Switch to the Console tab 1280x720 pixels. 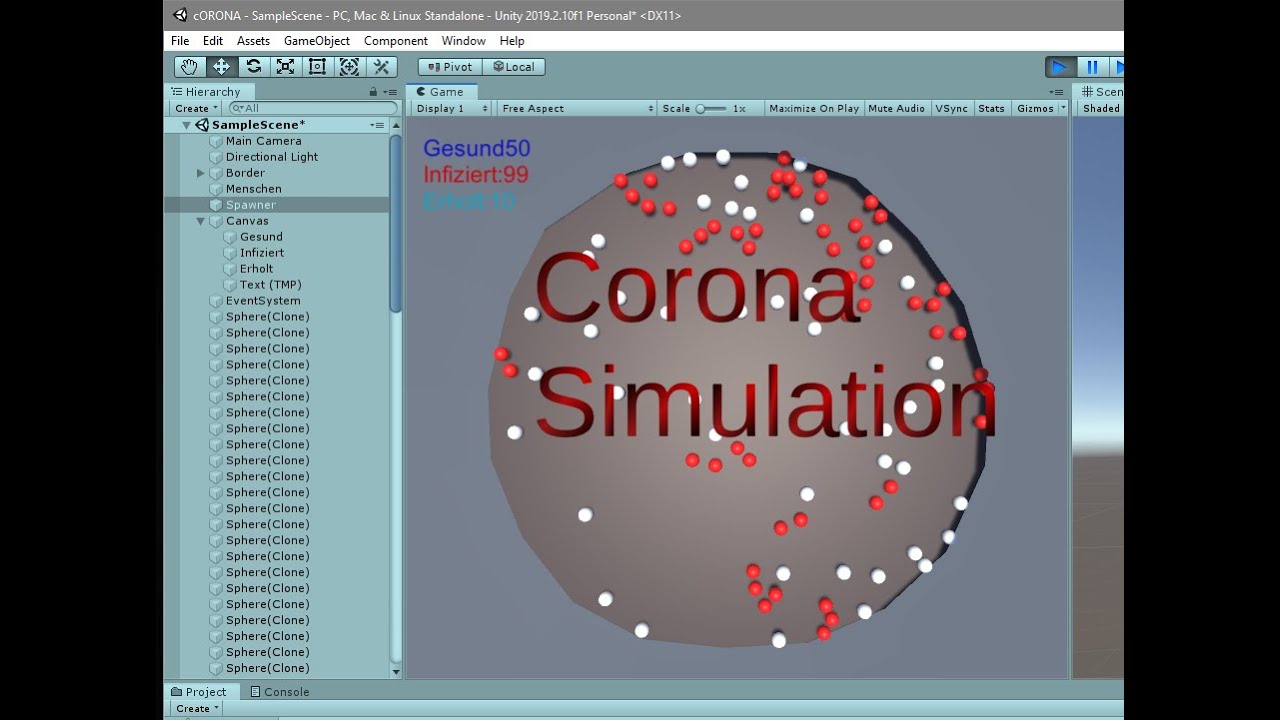click(279, 692)
